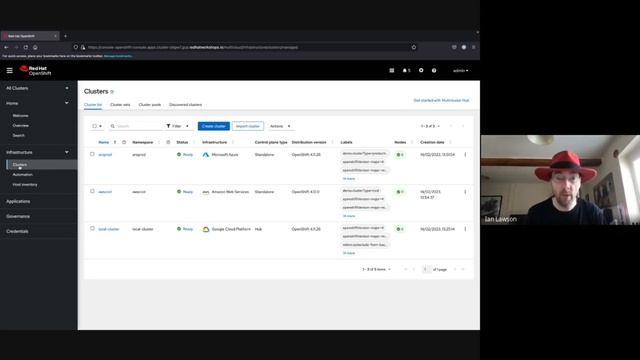Click the Microsoft Azure infrastructure icon
Image resolution: width=640 pixels, height=360 pixels.
click(x=206, y=155)
